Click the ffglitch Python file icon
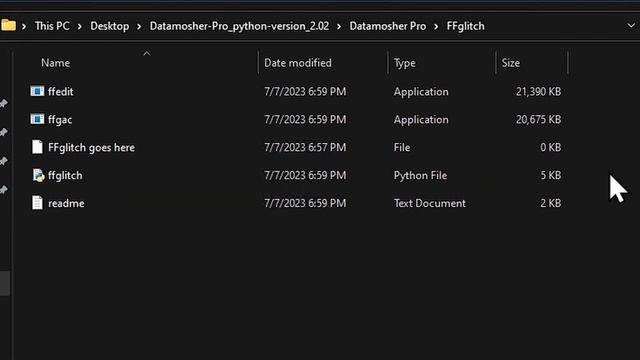This screenshot has height=360, width=640. click(x=38, y=175)
